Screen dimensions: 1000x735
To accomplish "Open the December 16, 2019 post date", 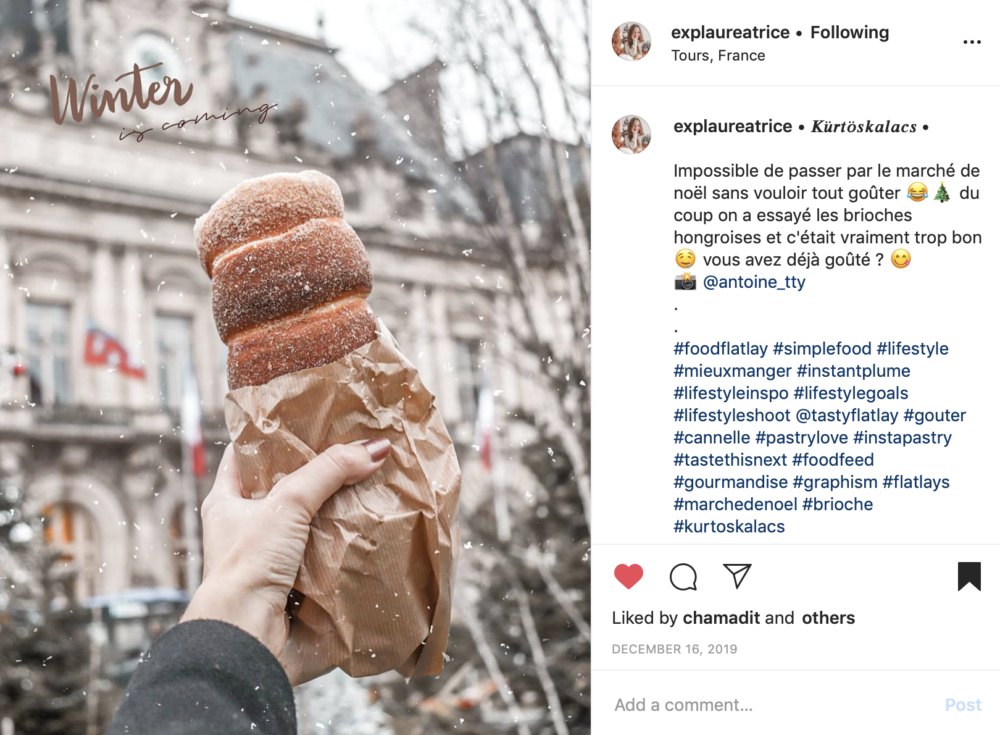I will (x=674, y=649).
